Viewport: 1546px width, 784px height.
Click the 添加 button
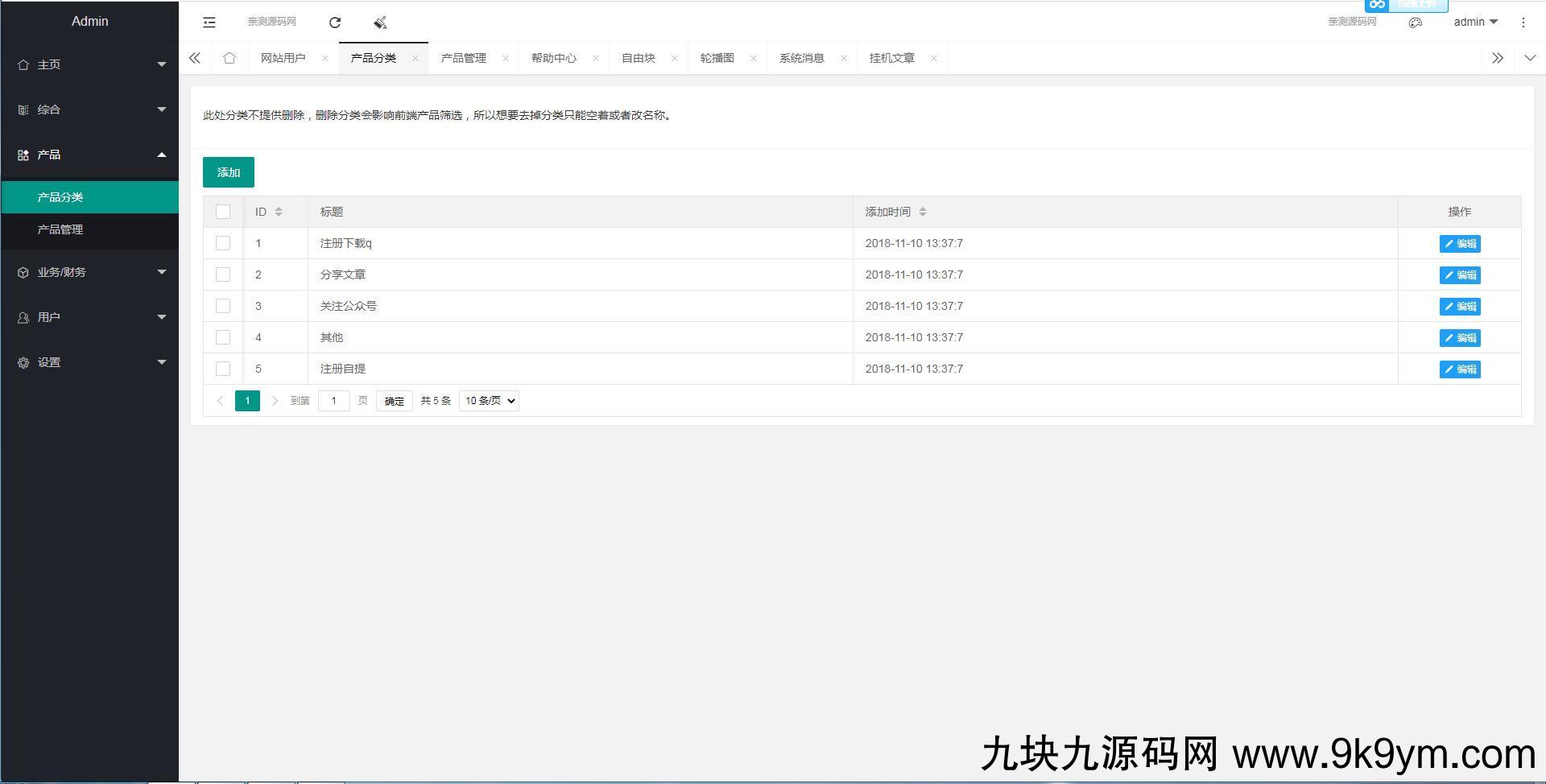228,171
